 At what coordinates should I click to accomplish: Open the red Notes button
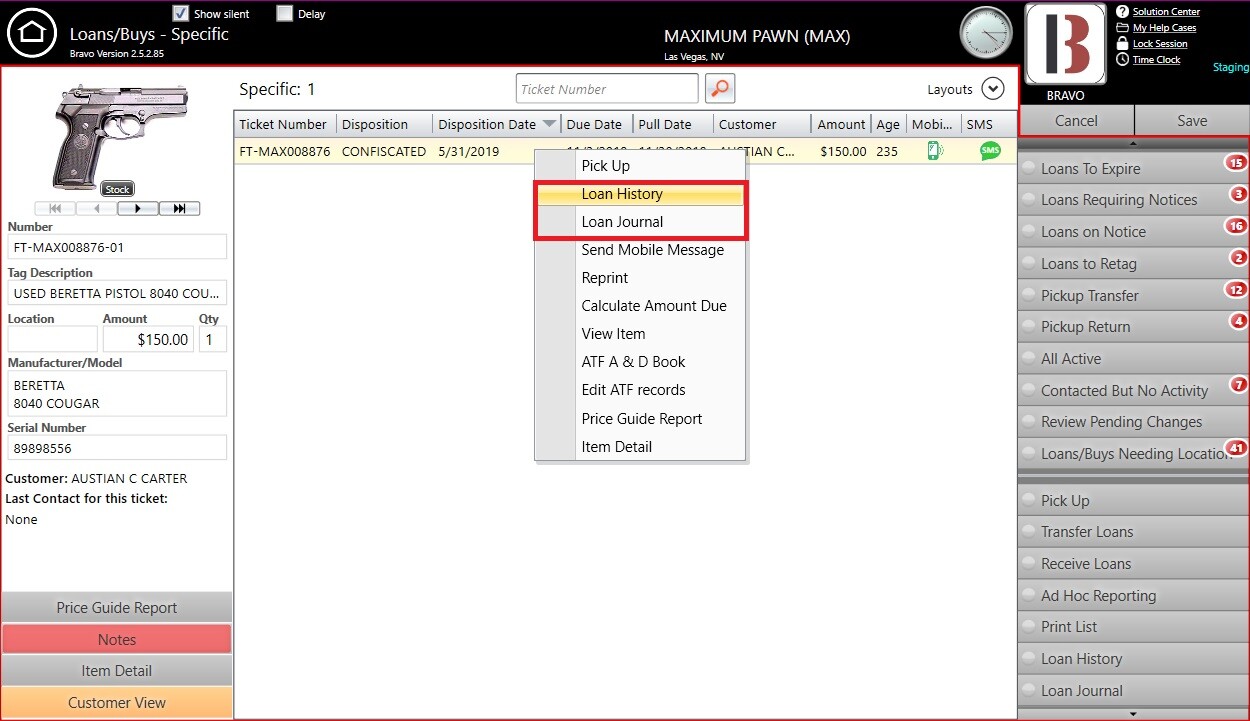tap(117, 640)
